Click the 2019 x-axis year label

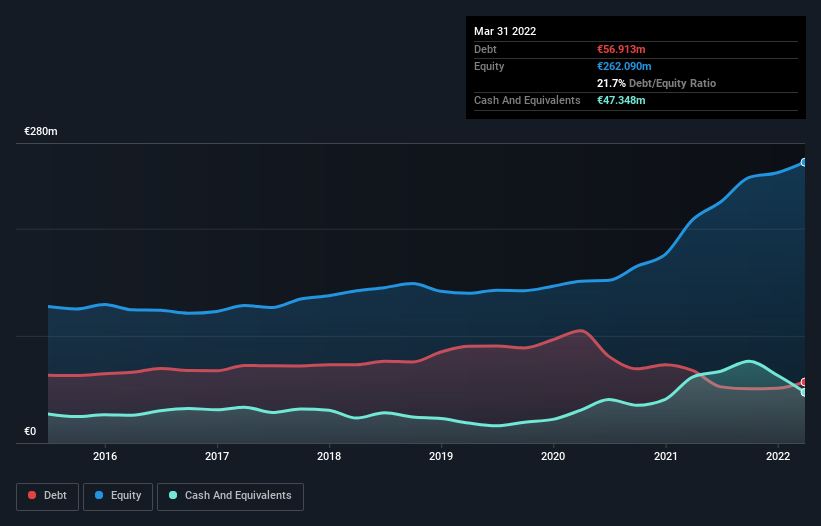[x=441, y=456]
